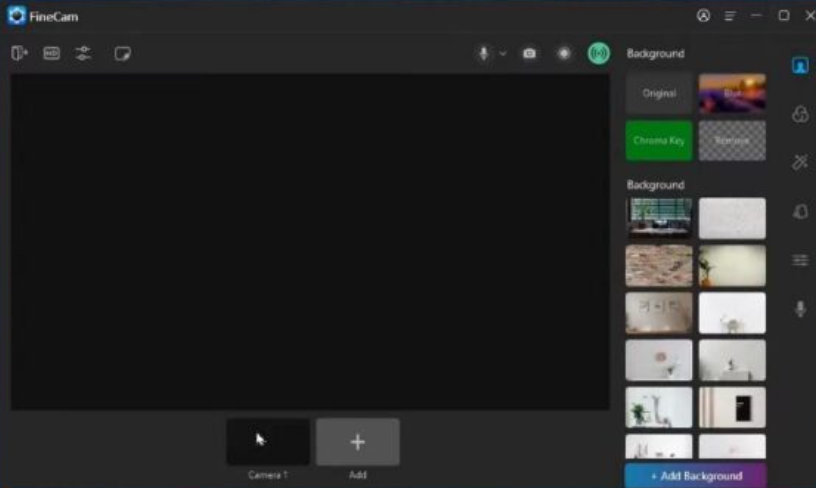The width and height of the screenshot is (816, 488).
Task: Select the Blur background option
Action: coord(732,93)
